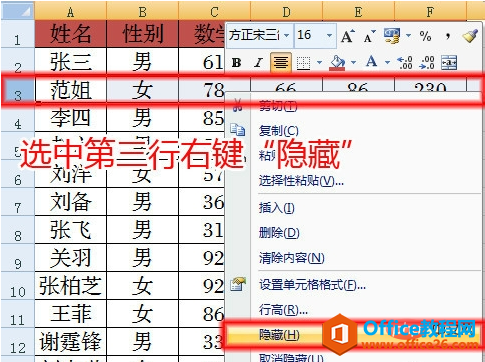This screenshot has width=485, height=362.
Task: Select row 7 header
Action: tap(17, 201)
